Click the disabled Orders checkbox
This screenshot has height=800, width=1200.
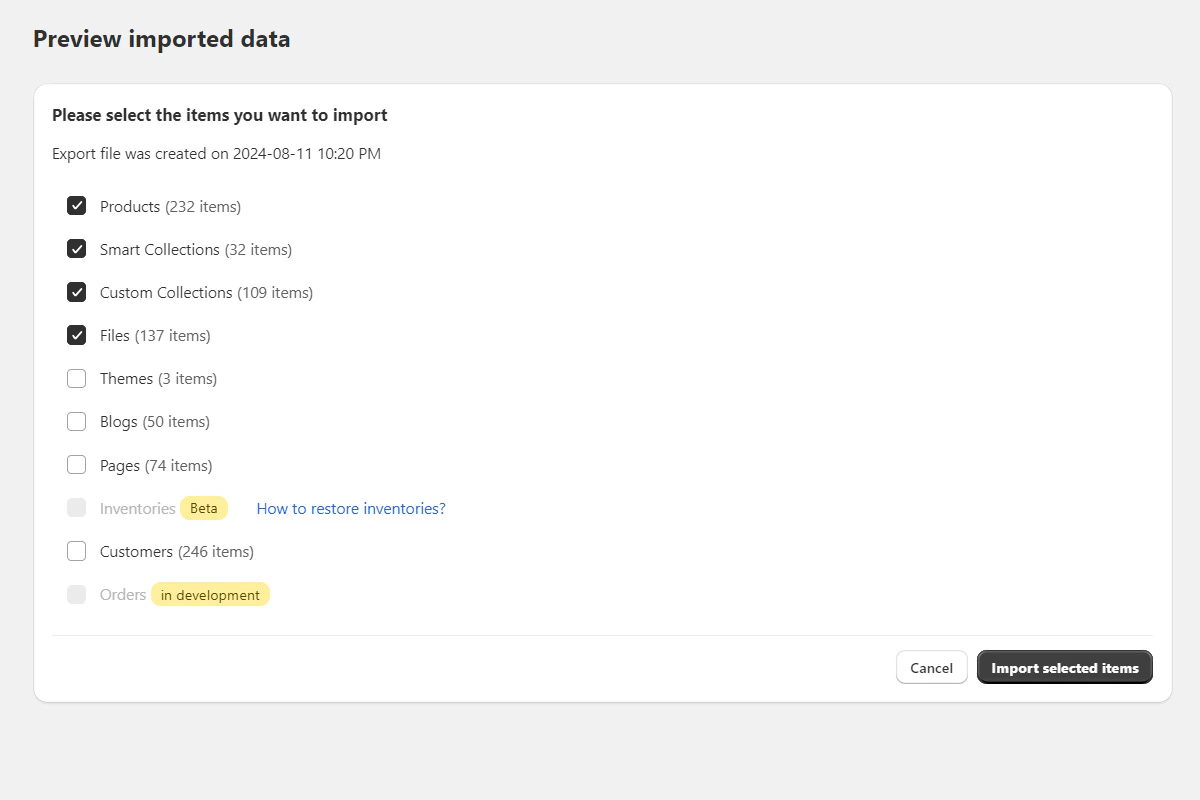point(77,594)
